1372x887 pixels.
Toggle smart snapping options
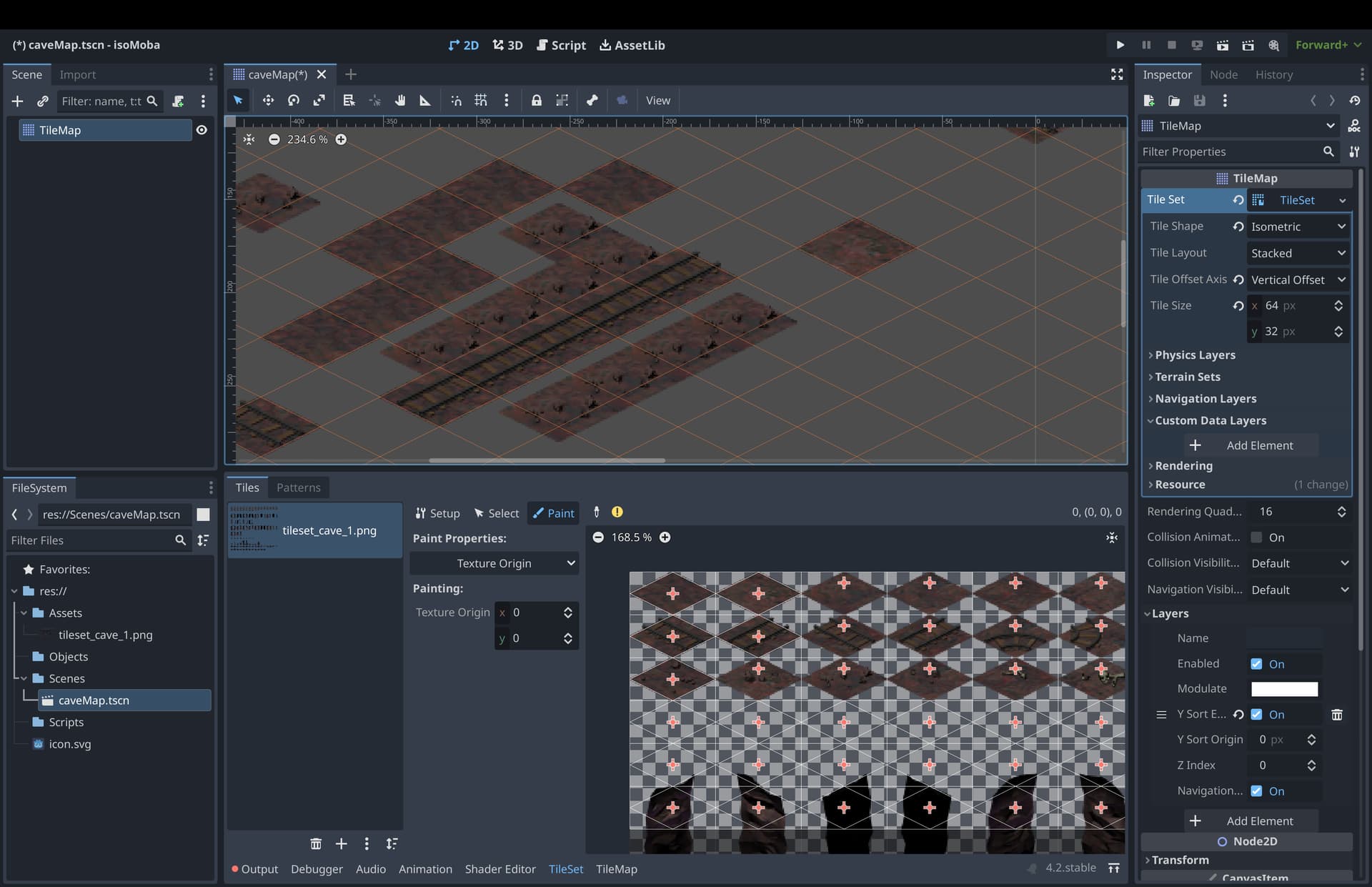(x=456, y=100)
